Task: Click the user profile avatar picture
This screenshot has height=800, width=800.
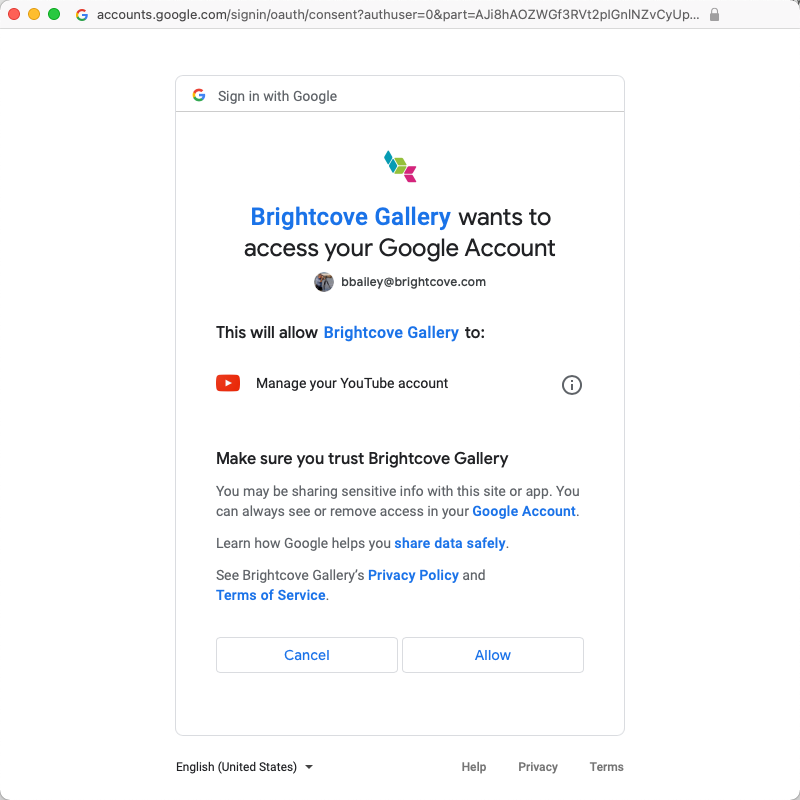Action: click(x=323, y=282)
